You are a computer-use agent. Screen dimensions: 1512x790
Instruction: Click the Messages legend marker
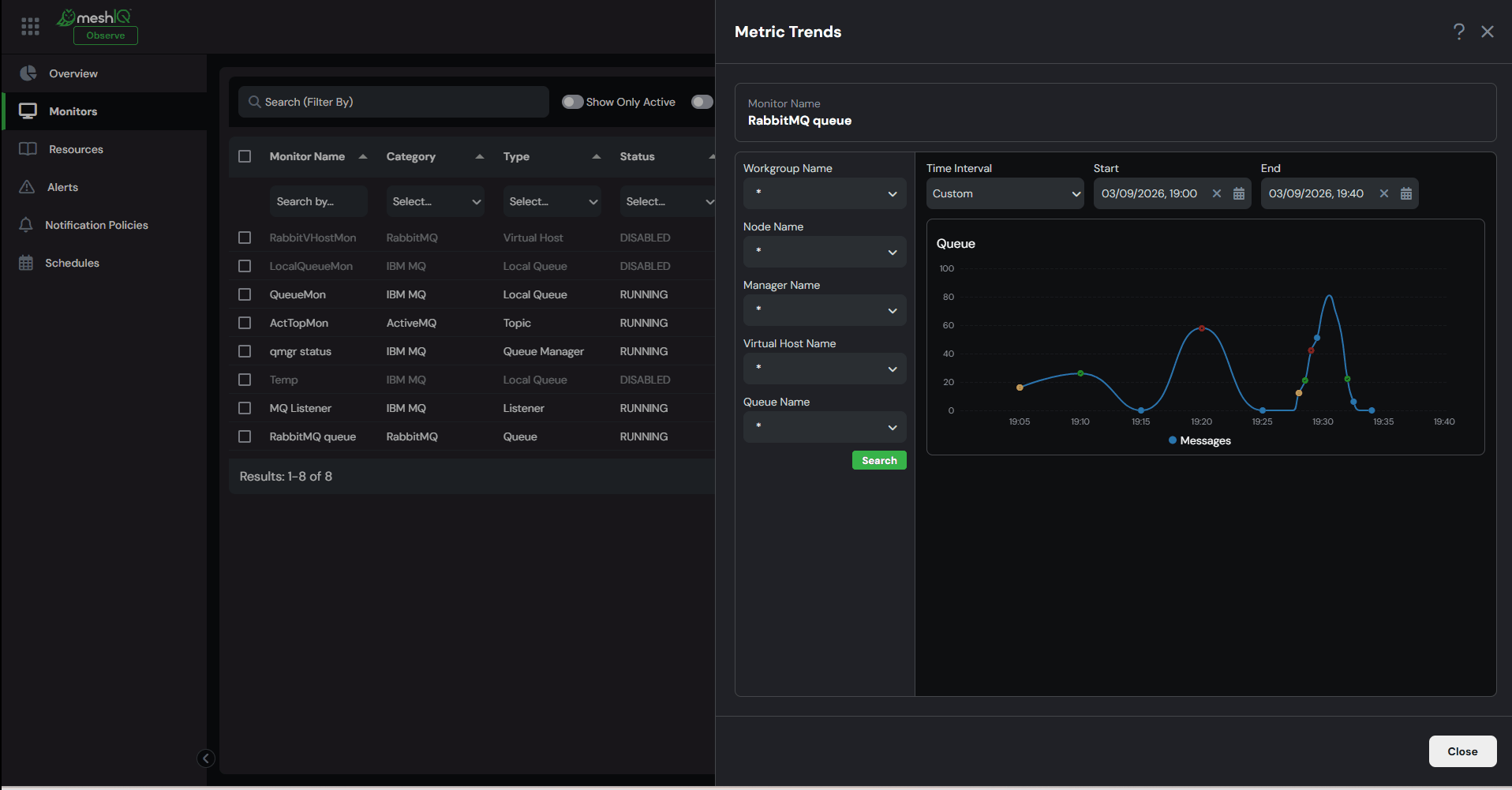(1173, 440)
